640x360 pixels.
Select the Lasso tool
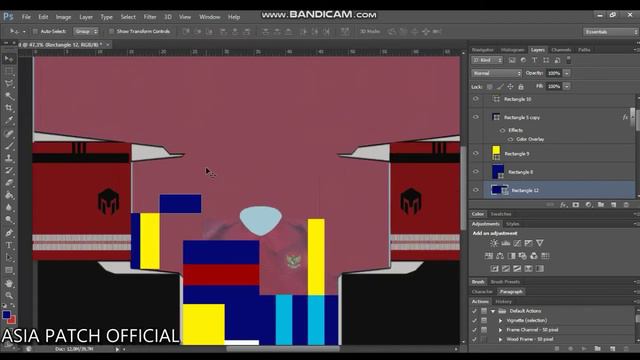pyautogui.click(x=9, y=84)
